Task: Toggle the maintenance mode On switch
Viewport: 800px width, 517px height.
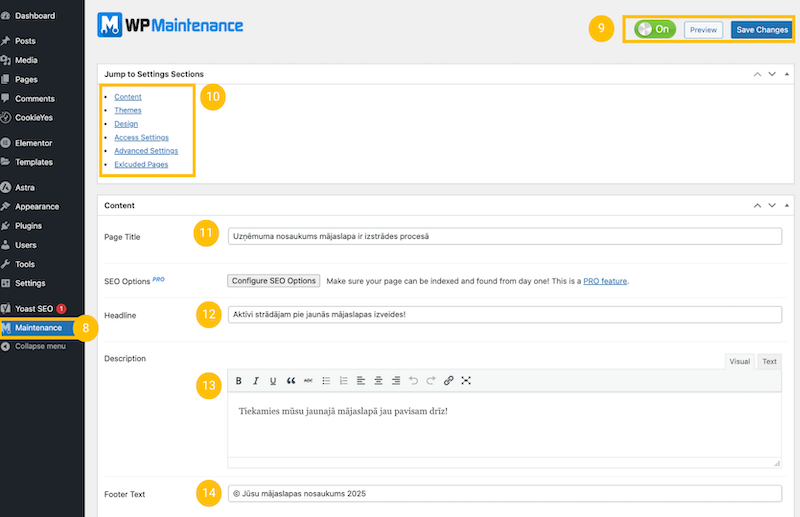Action: coord(655,30)
